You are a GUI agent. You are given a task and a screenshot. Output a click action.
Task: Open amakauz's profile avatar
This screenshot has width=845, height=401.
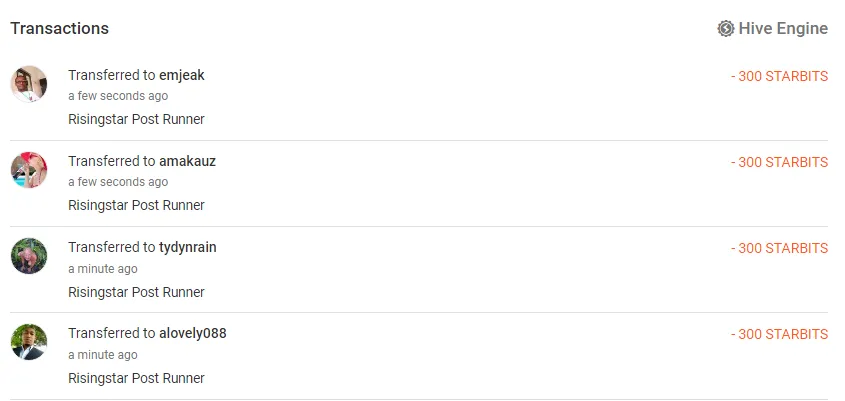(x=29, y=170)
